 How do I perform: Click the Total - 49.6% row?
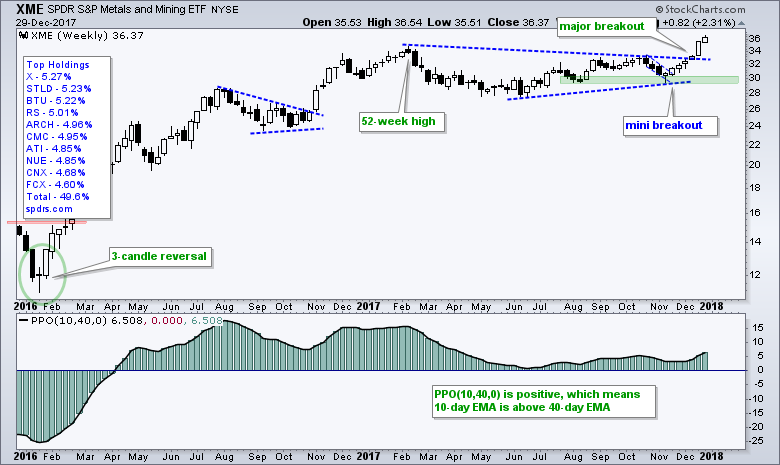pos(58,196)
